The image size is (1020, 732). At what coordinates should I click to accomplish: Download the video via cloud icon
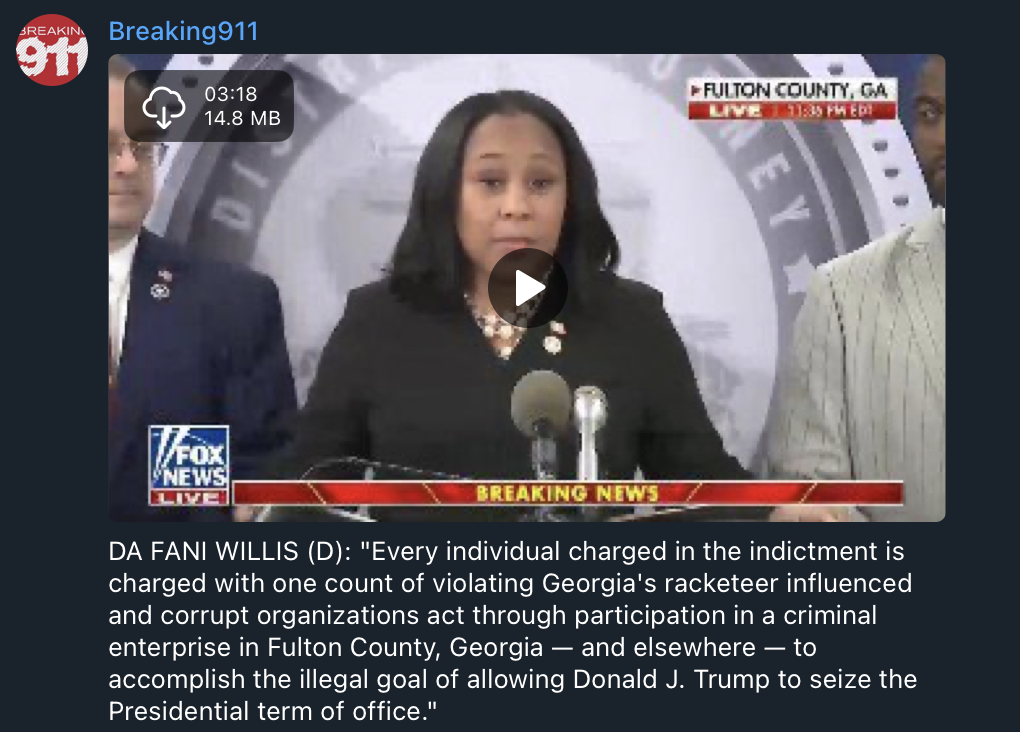(163, 107)
